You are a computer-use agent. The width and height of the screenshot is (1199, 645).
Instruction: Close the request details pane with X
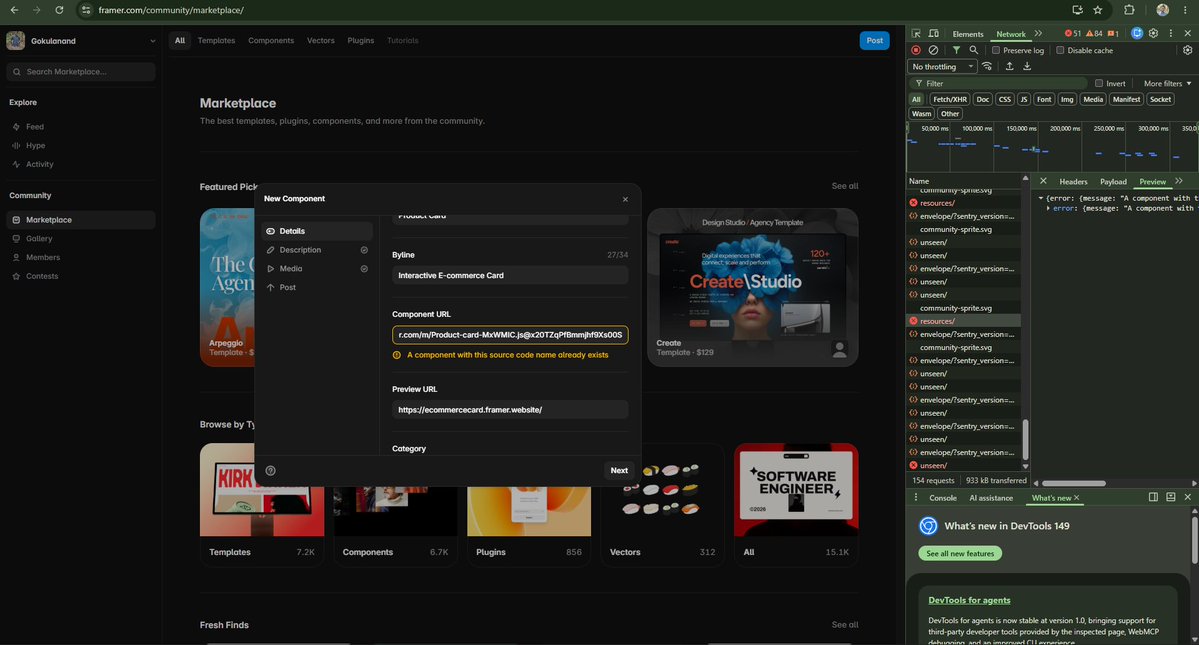point(1043,181)
